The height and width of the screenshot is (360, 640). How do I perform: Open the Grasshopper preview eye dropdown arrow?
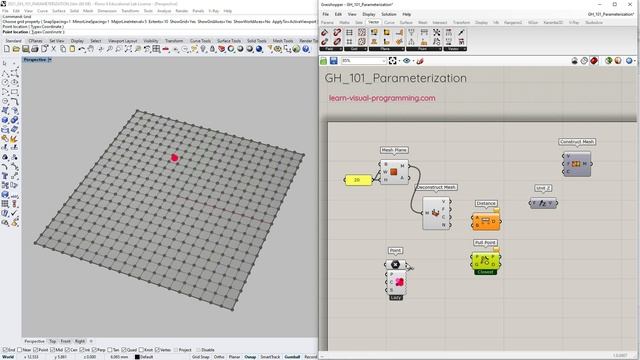(x=413, y=61)
